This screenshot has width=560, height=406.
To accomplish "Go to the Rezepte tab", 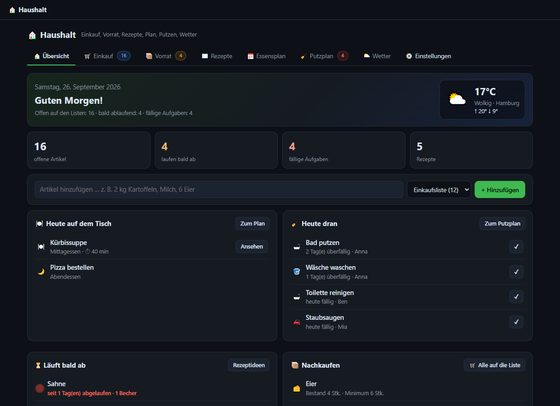I will point(217,56).
